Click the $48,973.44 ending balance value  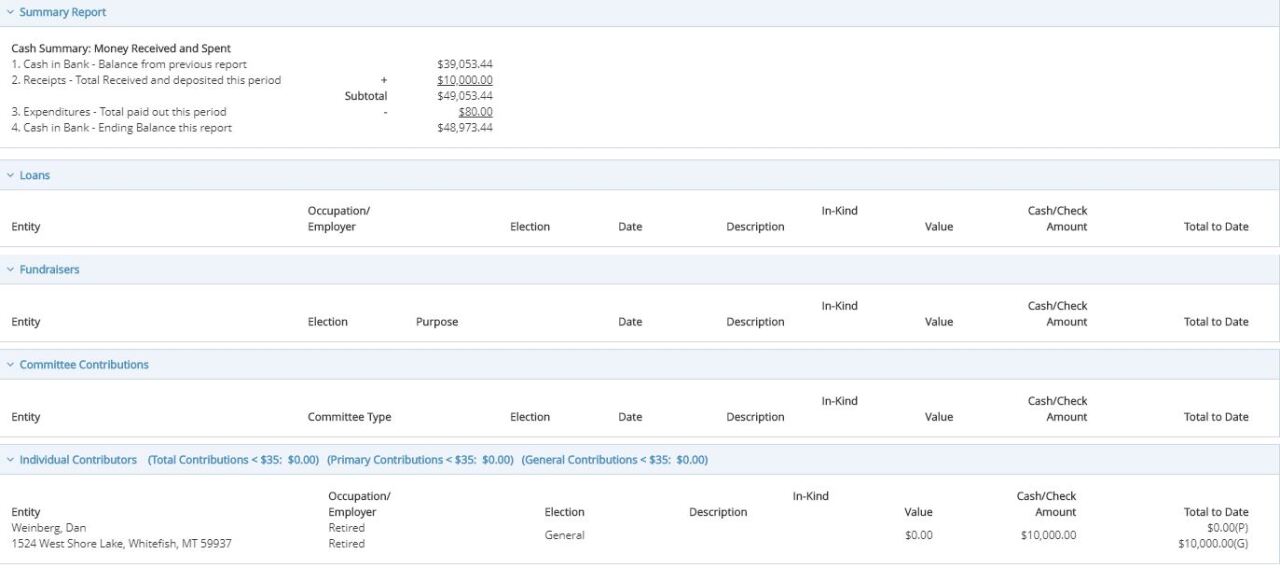click(464, 128)
